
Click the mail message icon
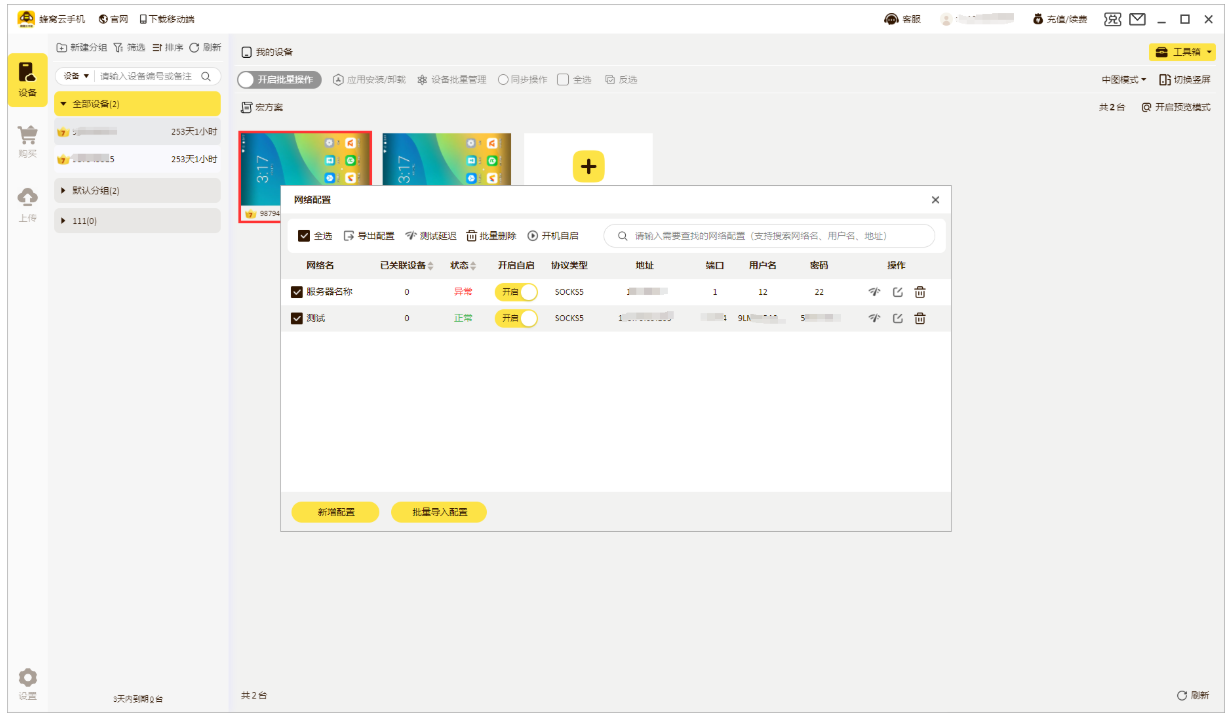tap(1137, 19)
